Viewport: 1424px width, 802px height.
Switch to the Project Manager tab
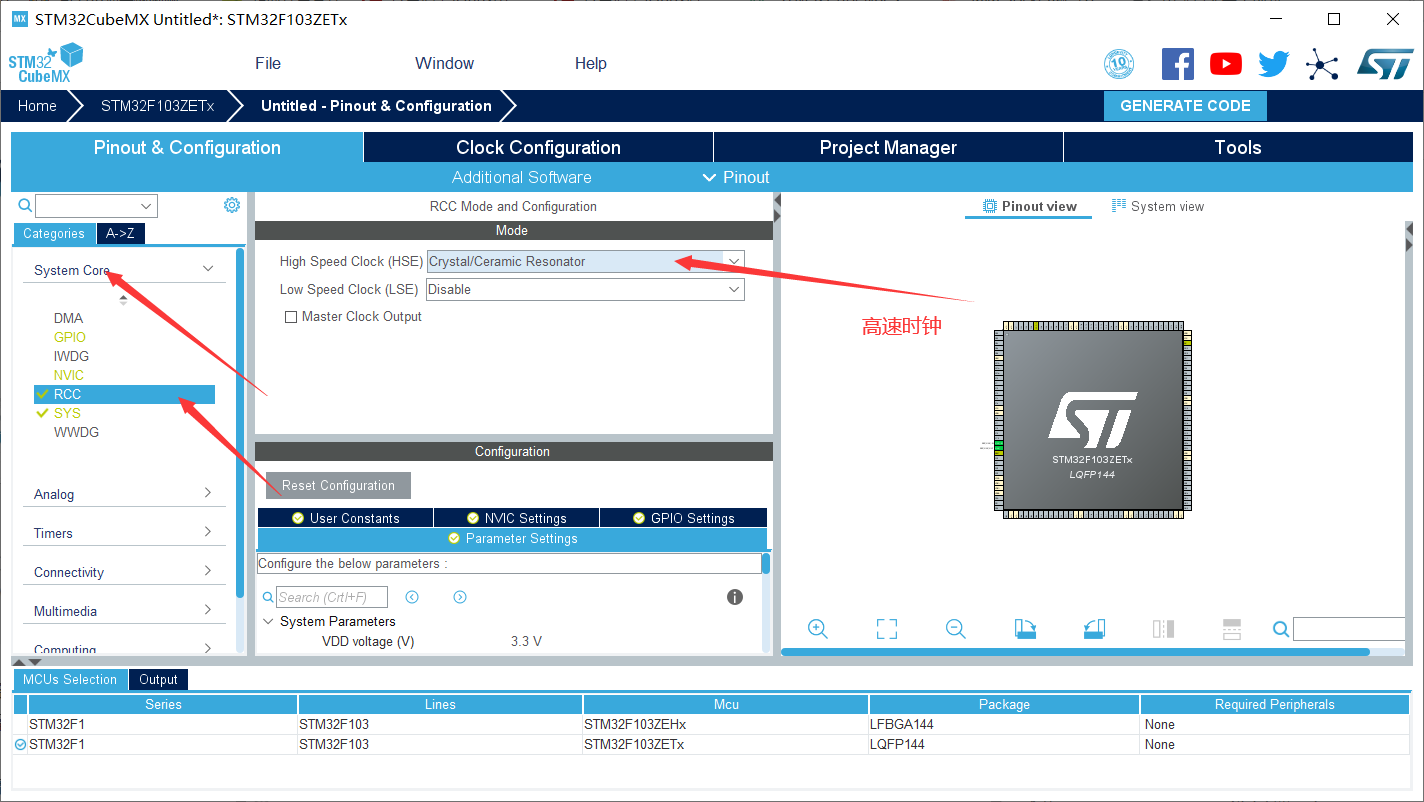click(888, 147)
